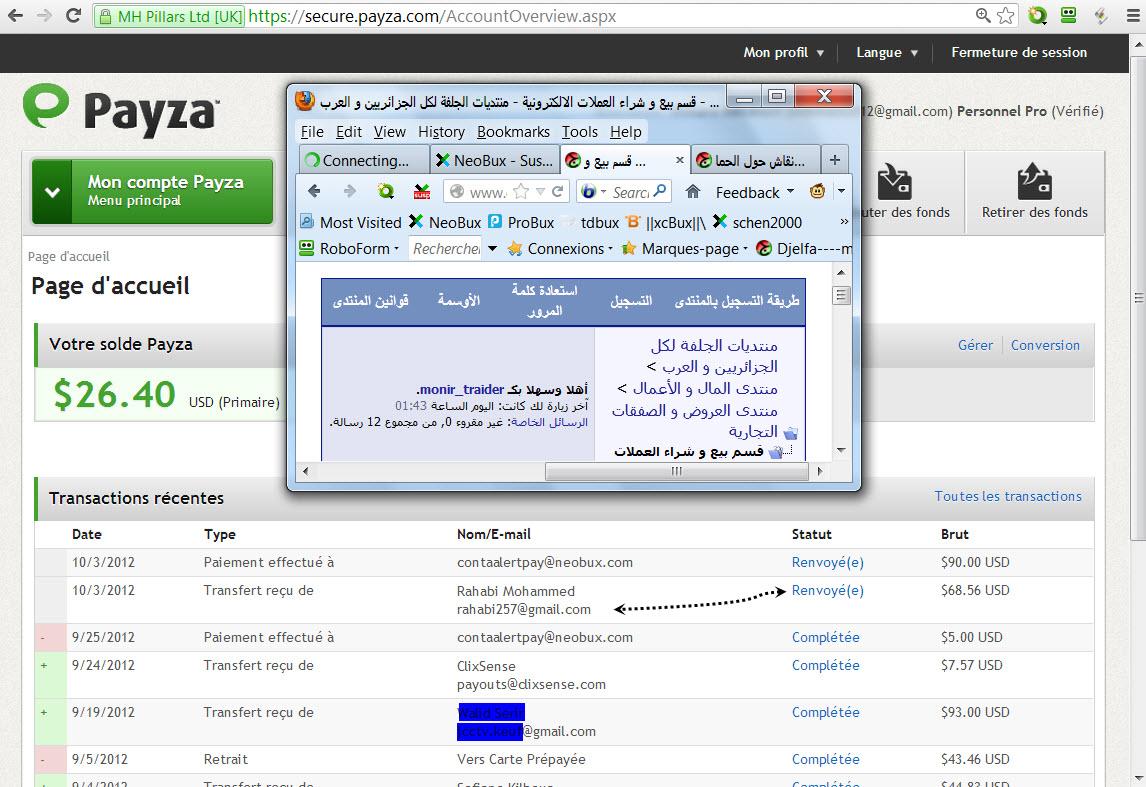The image size is (1146, 787).
Task: Show more bookmarks with the double chevron
Action: click(x=844, y=221)
